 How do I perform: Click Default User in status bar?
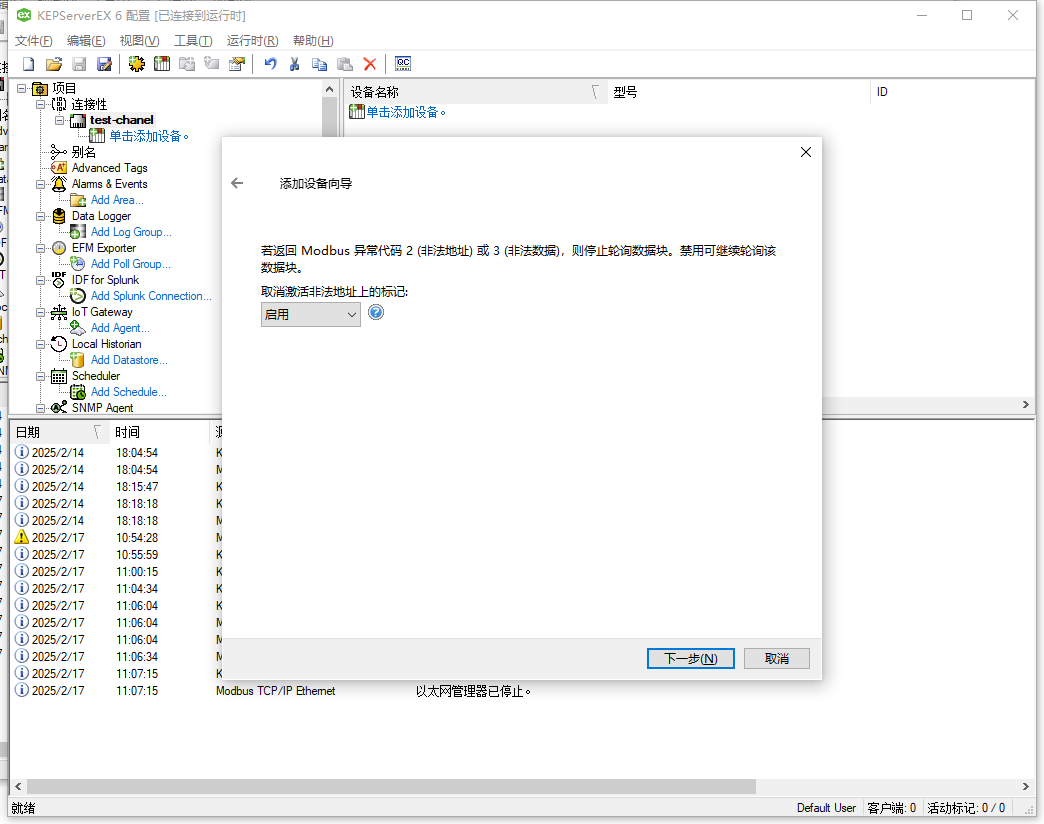(826, 807)
